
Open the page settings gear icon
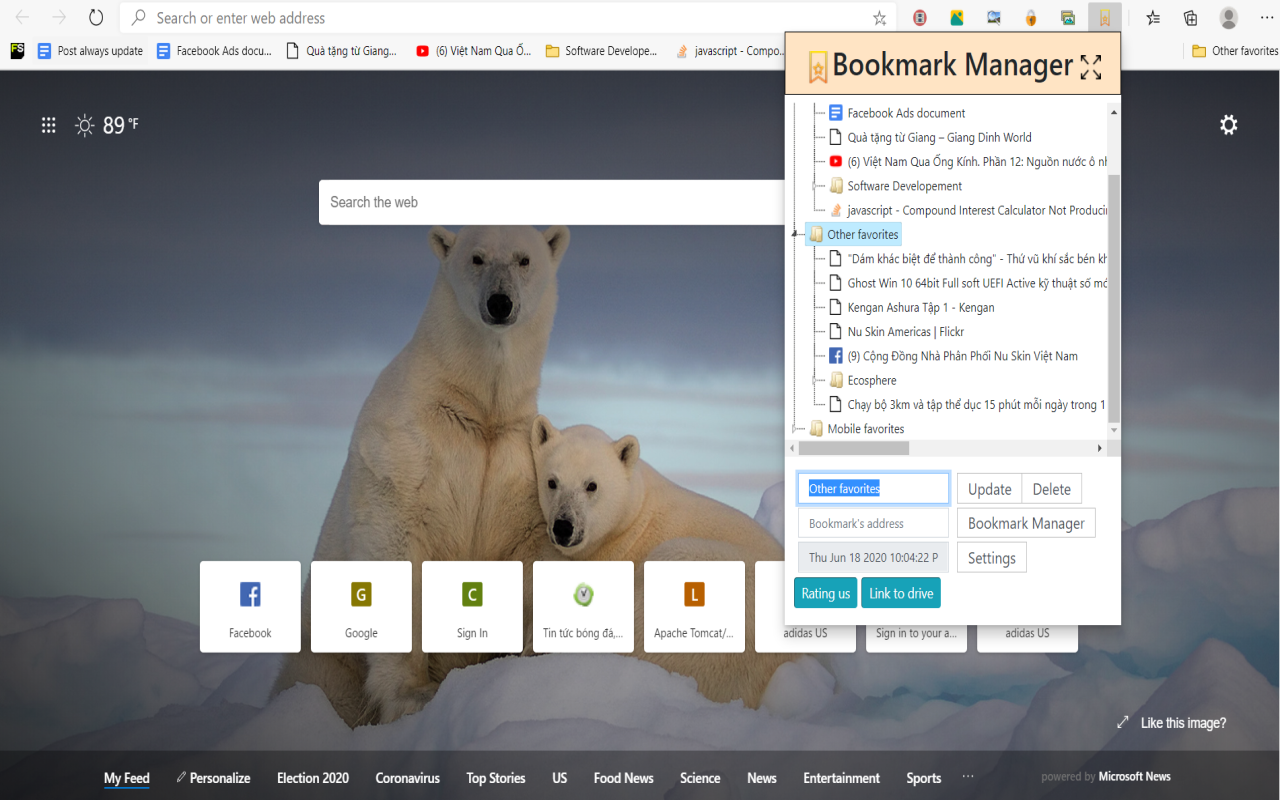click(x=1229, y=125)
